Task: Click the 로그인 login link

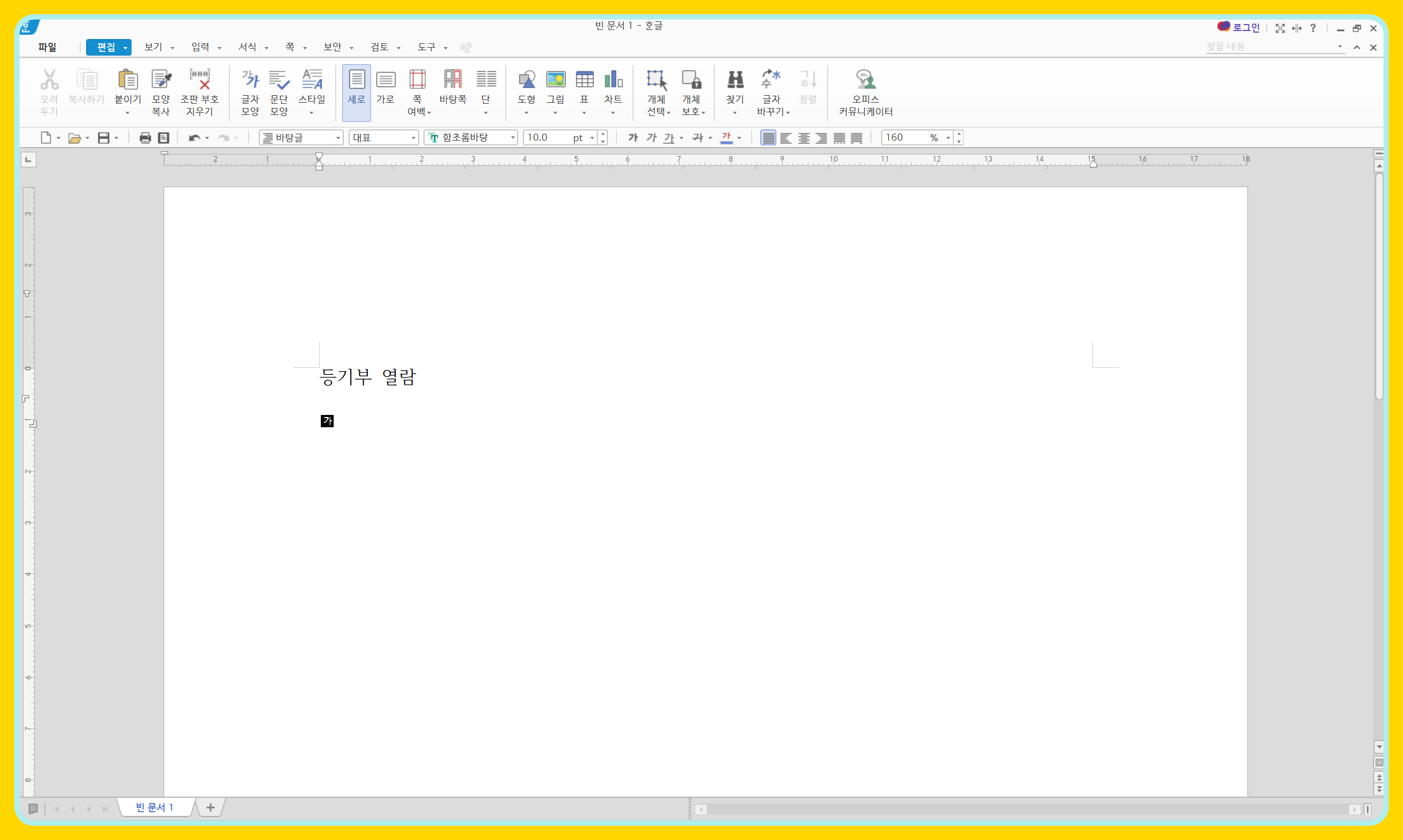Action: [1245, 27]
